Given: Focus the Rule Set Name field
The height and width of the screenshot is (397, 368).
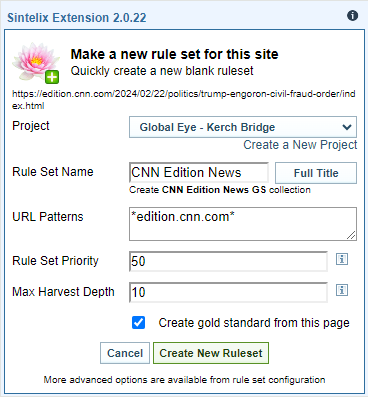Looking at the screenshot, I should 199,172.
